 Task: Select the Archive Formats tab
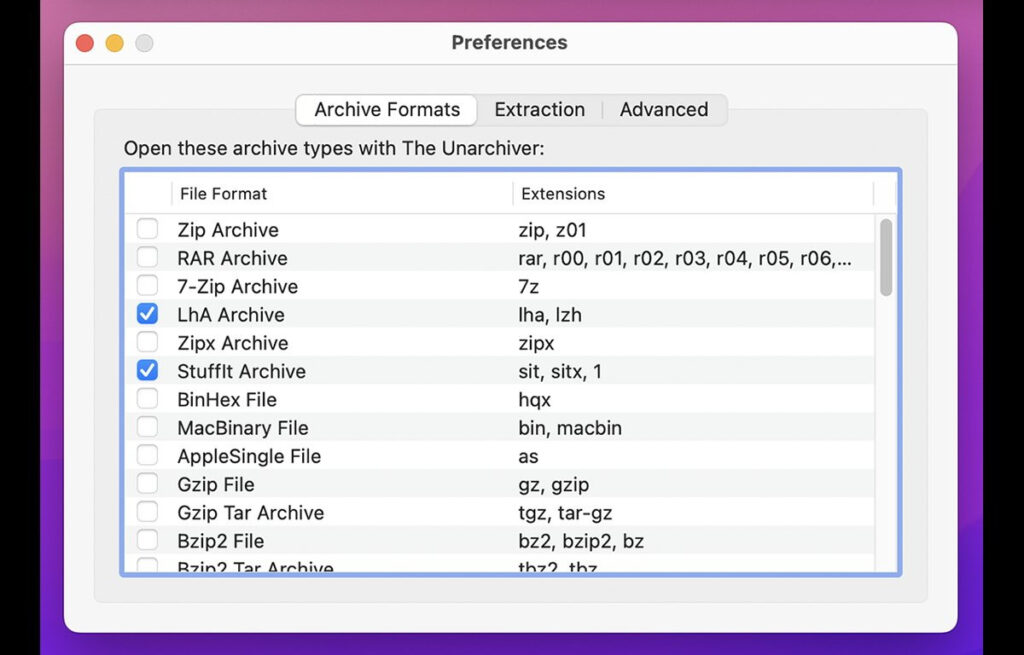point(387,110)
